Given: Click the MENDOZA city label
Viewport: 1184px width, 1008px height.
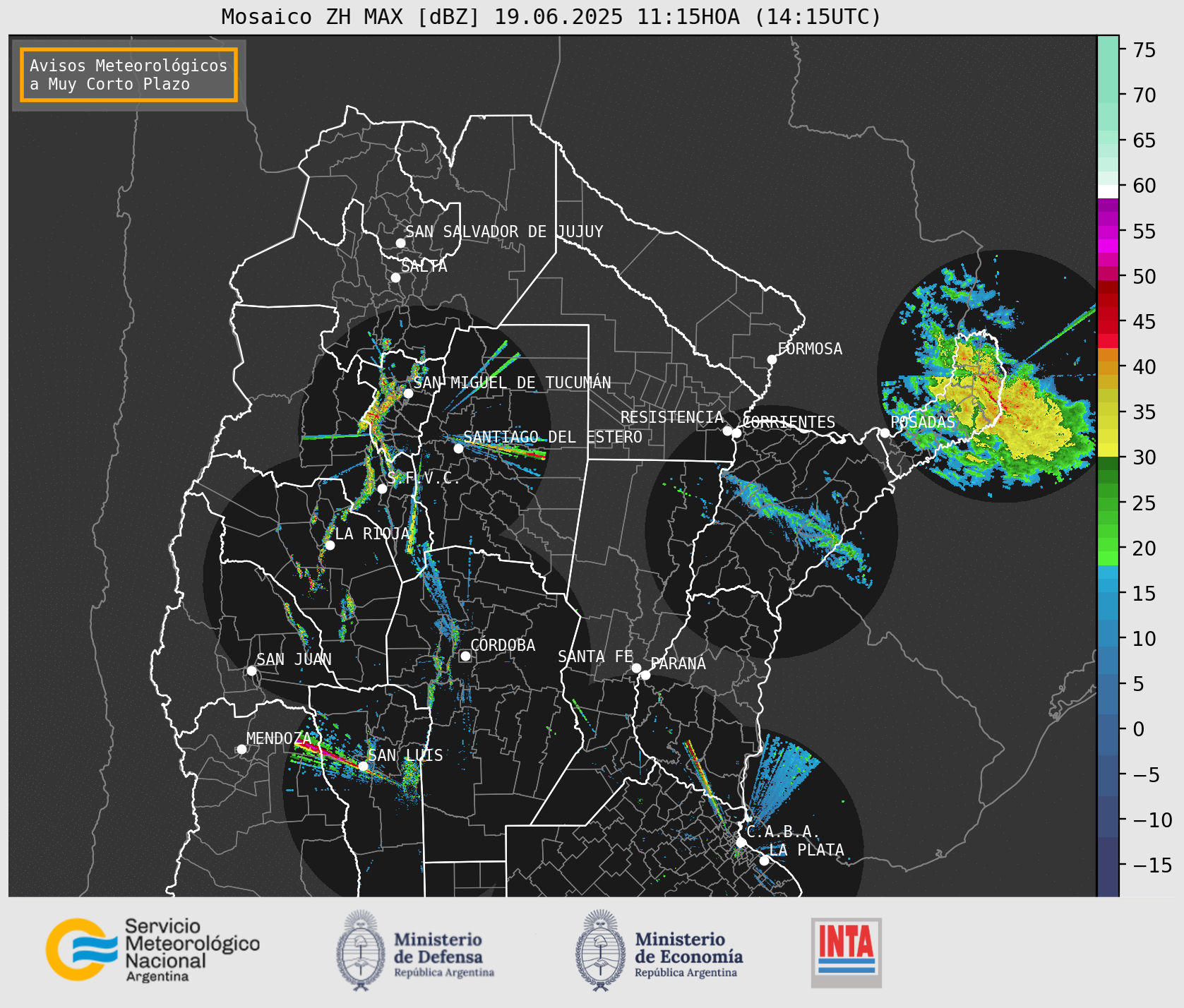Looking at the screenshot, I should 278,738.
